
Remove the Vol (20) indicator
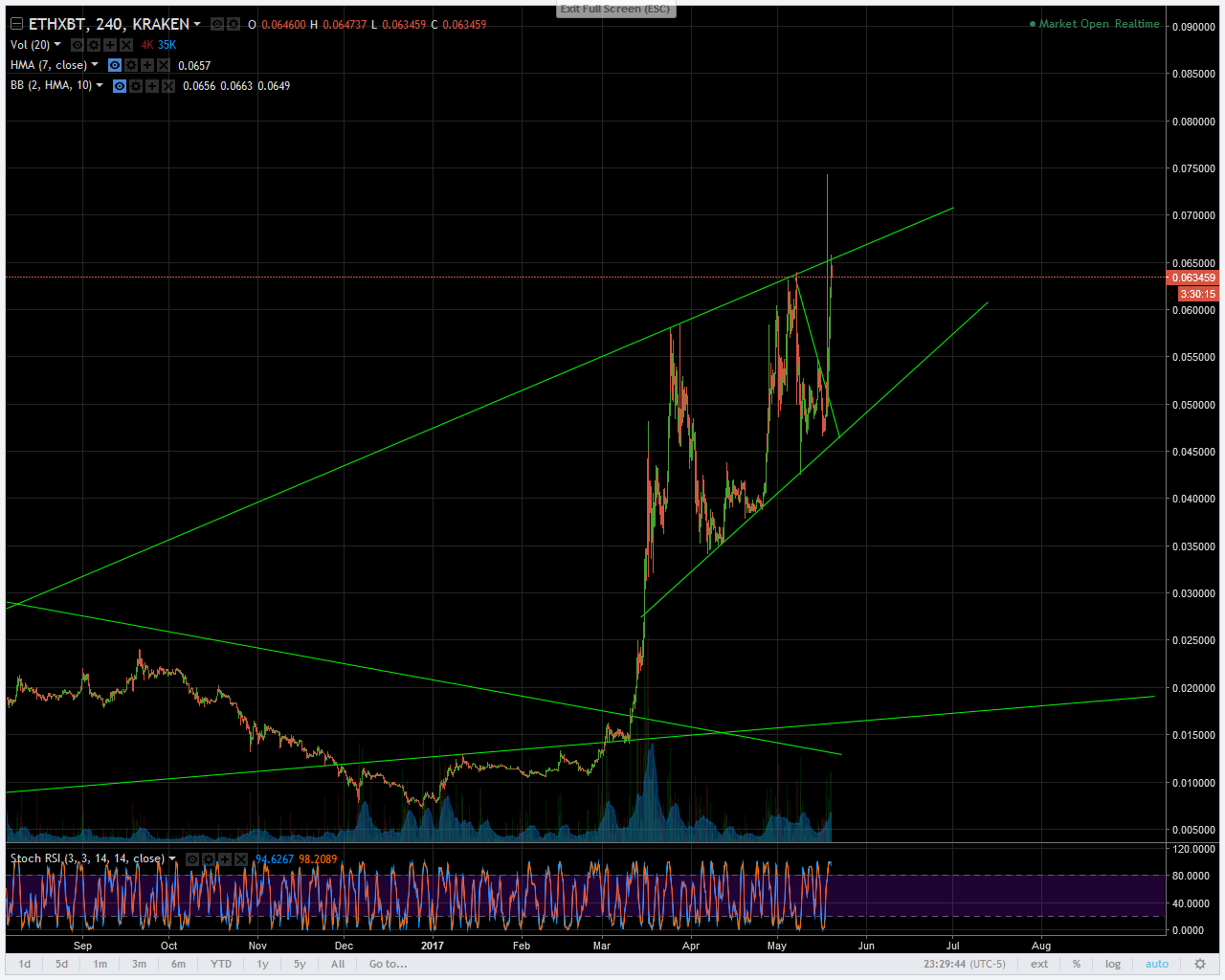(126, 45)
